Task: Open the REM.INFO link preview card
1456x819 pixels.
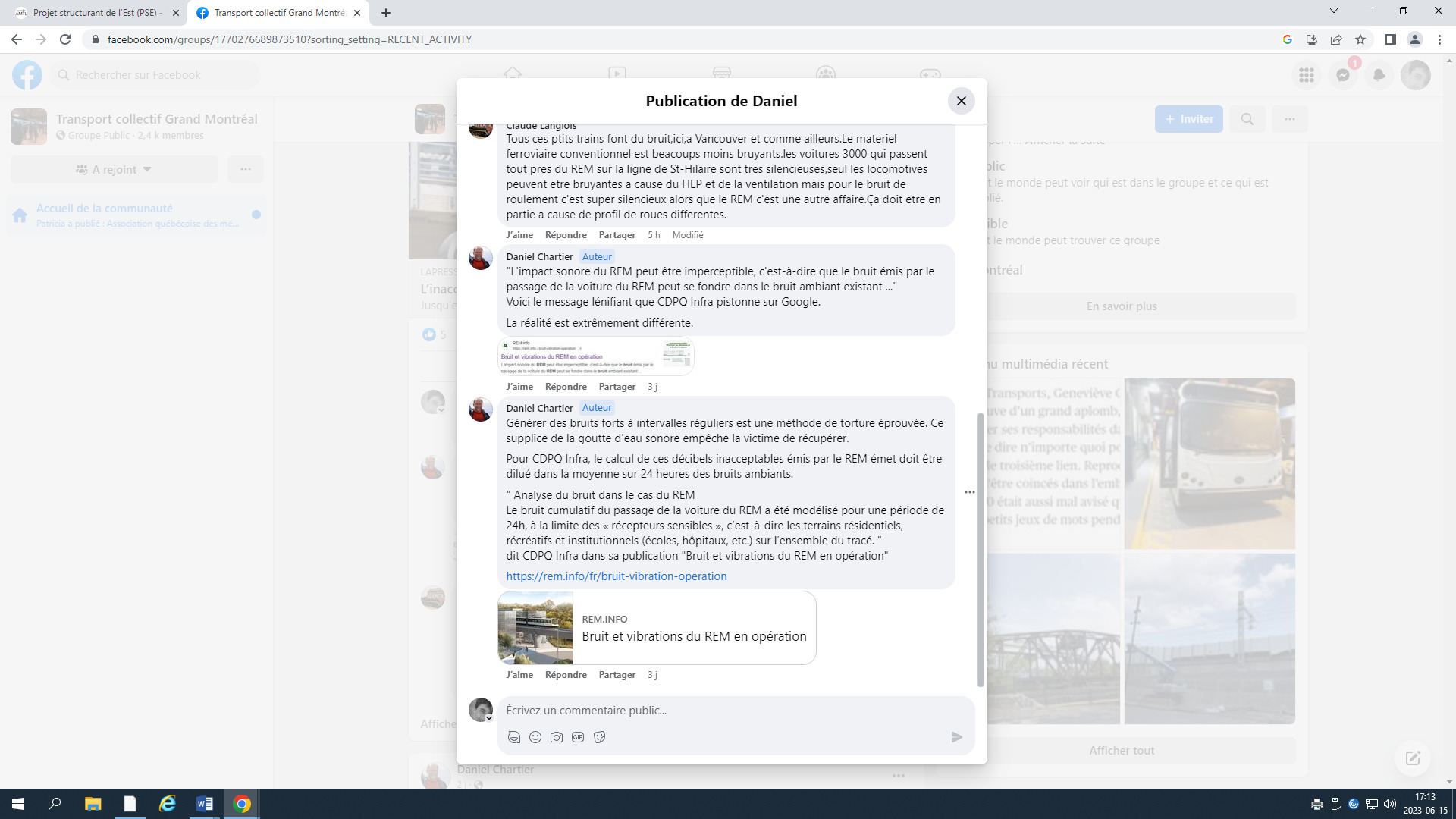Action: (x=657, y=628)
